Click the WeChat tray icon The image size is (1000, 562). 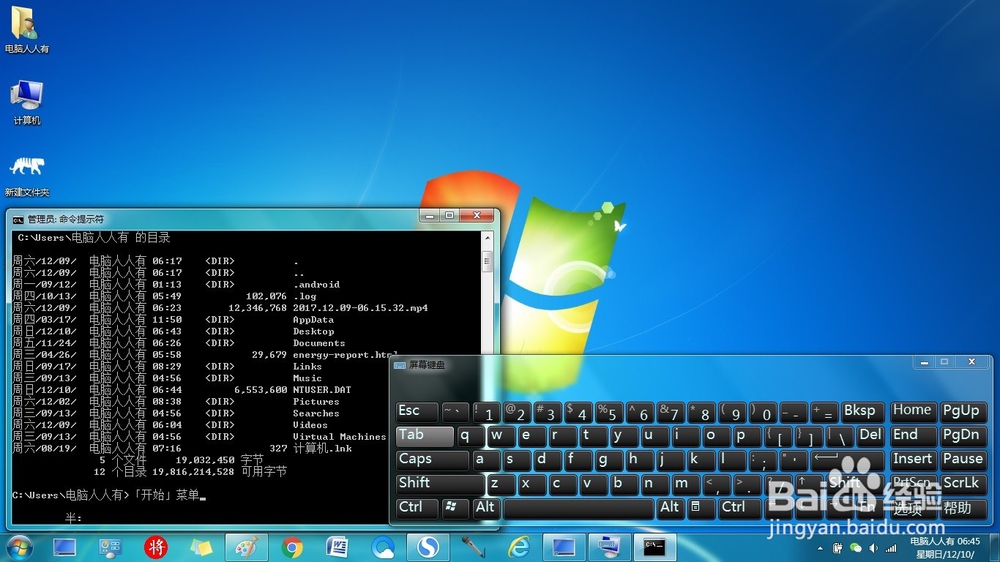[856, 548]
